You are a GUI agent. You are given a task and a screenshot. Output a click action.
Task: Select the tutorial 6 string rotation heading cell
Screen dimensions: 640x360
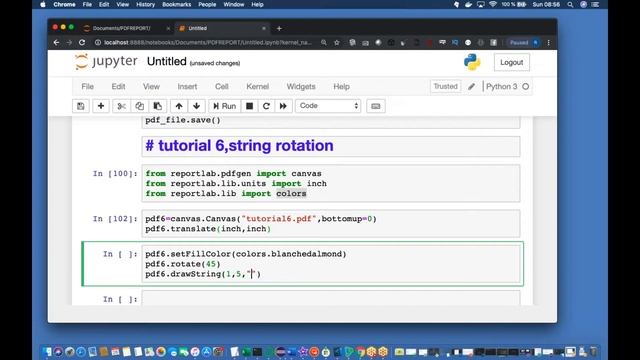pyautogui.click(x=331, y=146)
